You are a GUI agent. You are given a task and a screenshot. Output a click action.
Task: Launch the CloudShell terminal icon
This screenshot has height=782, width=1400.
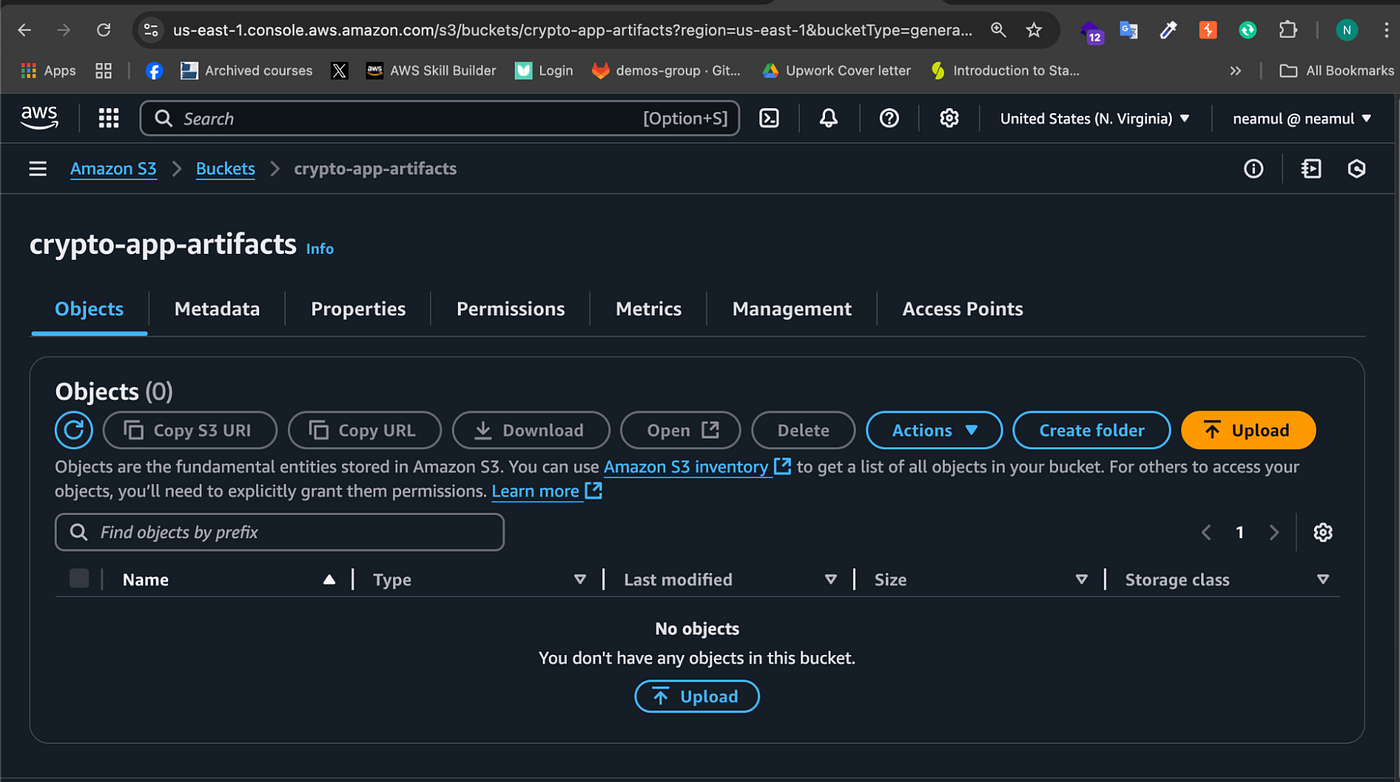[769, 118]
